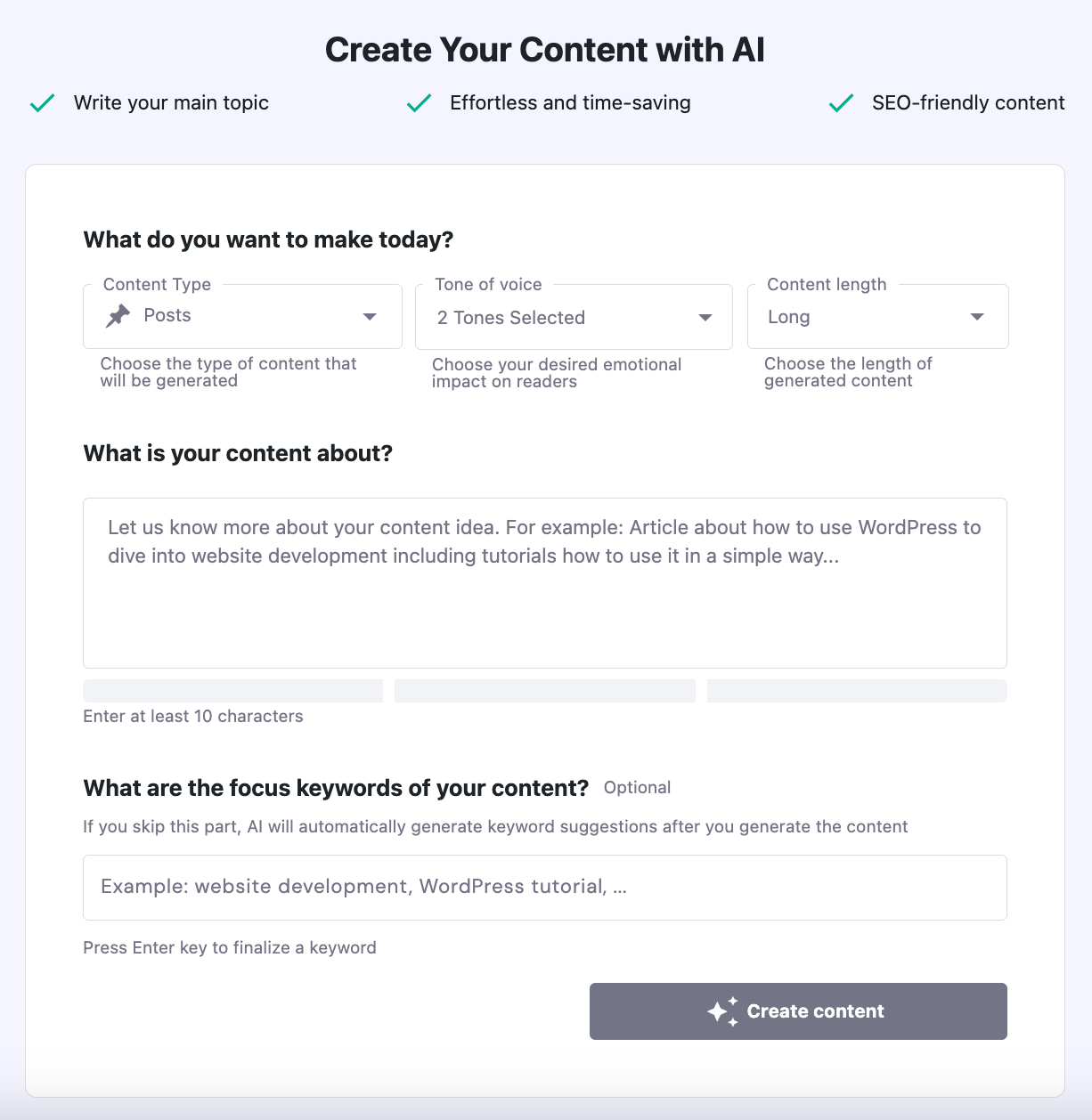Image resolution: width=1092 pixels, height=1120 pixels.
Task: Click the checkmark beside 'SEO-friendly content'
Action: tap(840, 102)
